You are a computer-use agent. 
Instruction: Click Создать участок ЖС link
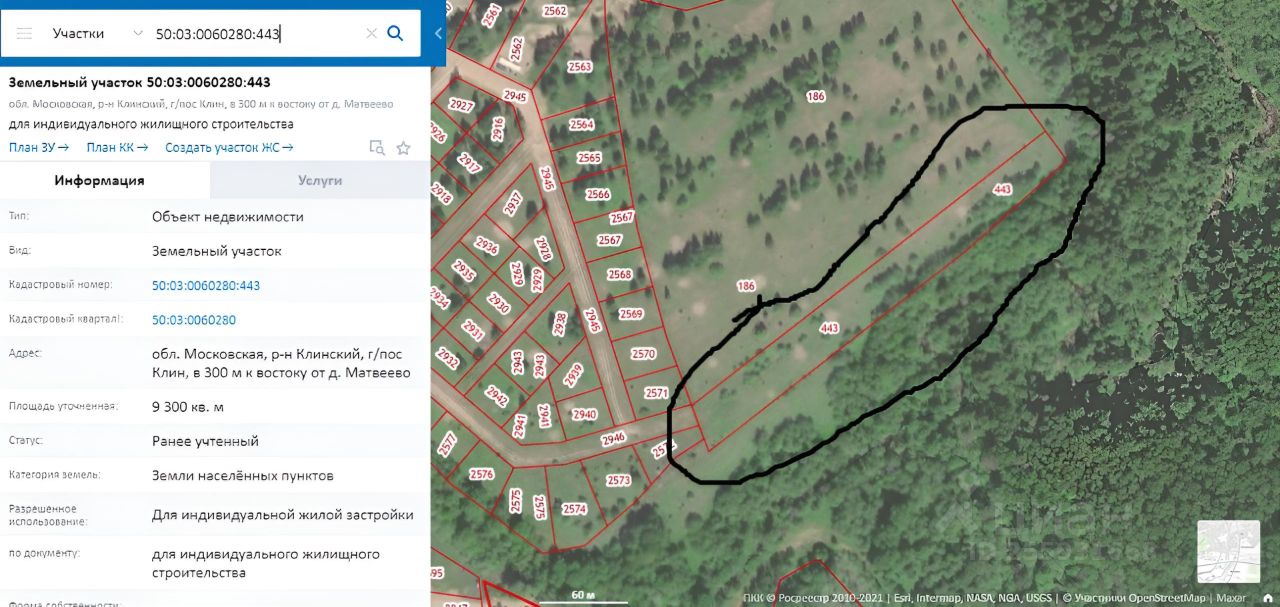click(229, 148)
